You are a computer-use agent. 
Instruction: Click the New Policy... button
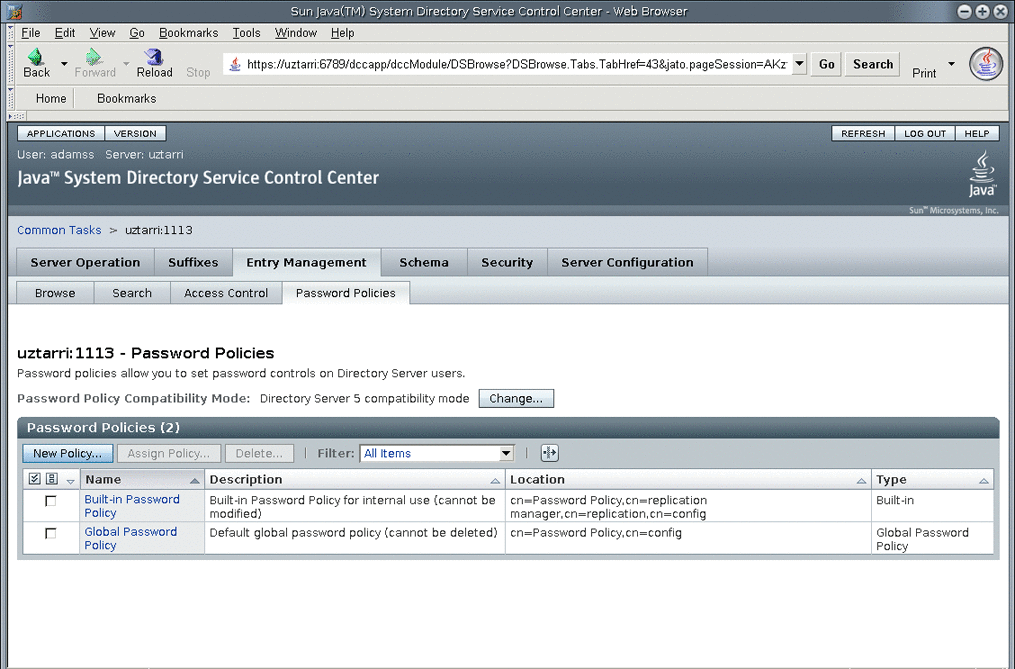click(x=67, y=453)
